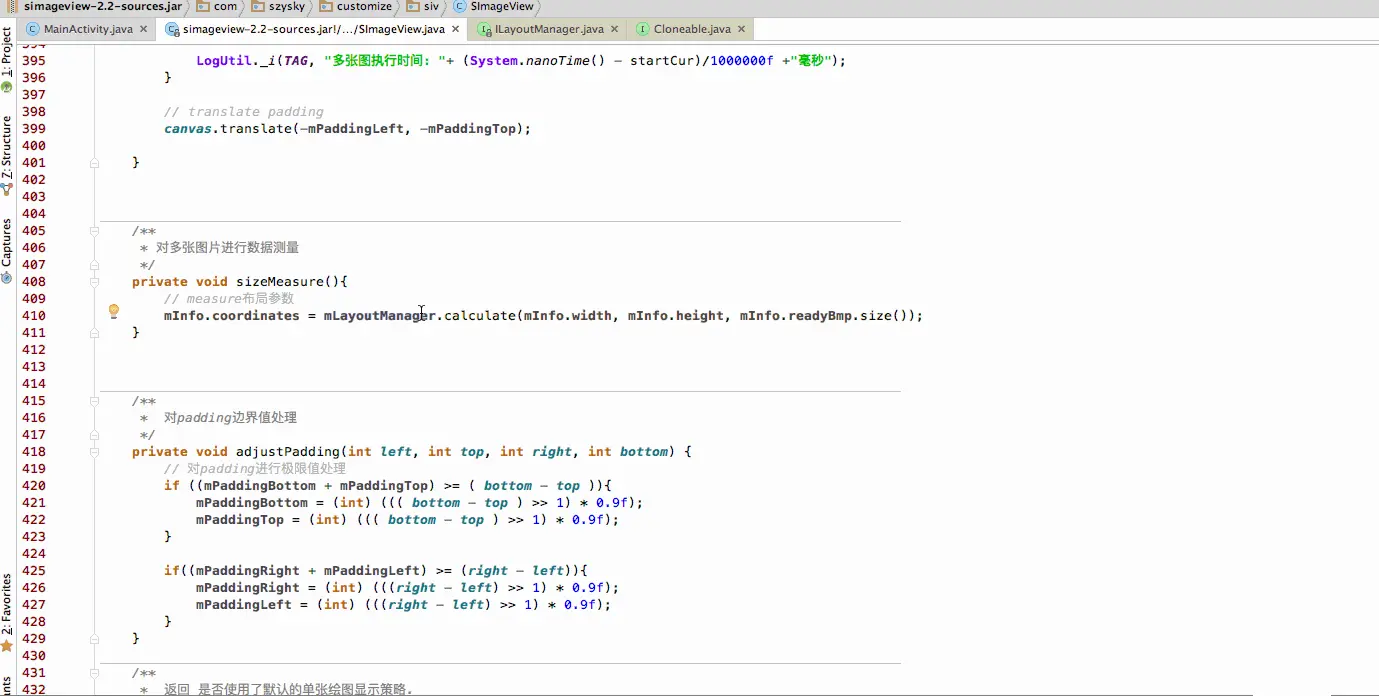Viewport: 1379px width, 696px height.
Task: Collapse the Javadoc fold at line 405
Action: [x=95, y=230]
